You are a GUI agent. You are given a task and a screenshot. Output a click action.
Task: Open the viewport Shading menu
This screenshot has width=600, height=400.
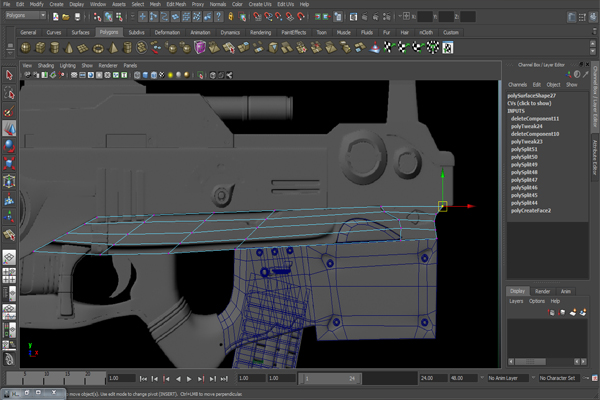(x=46, y=65)
